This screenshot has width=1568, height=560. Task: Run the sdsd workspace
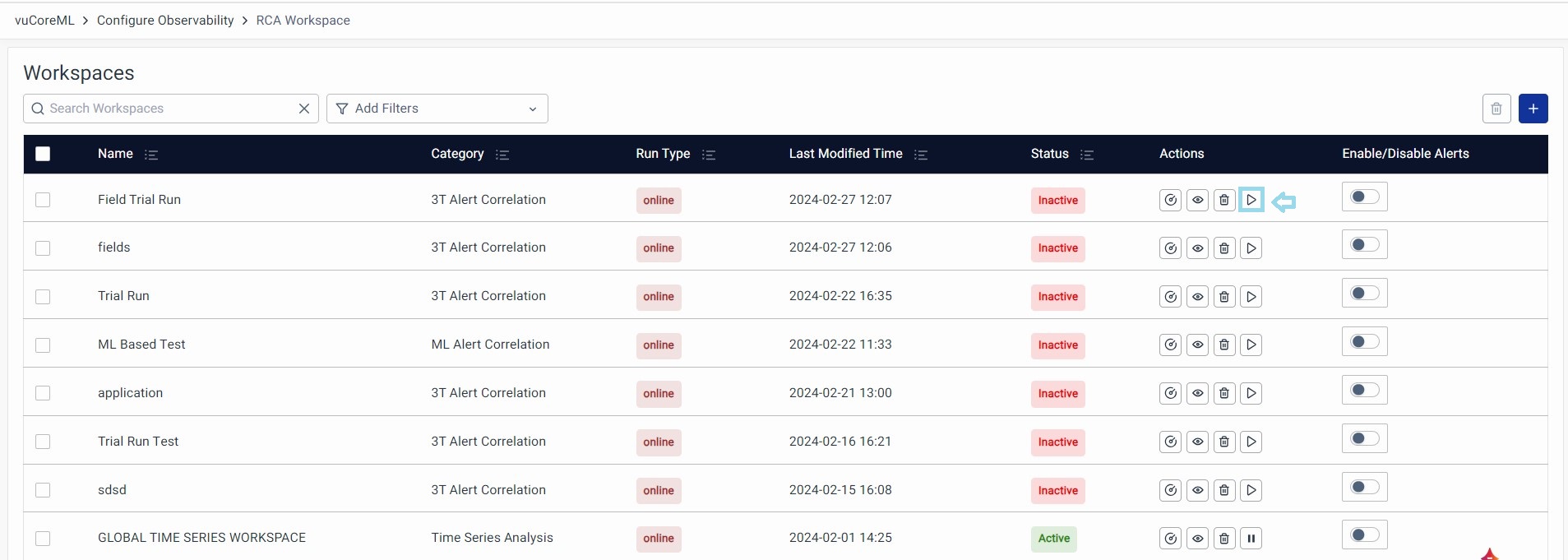[1251, 491]
